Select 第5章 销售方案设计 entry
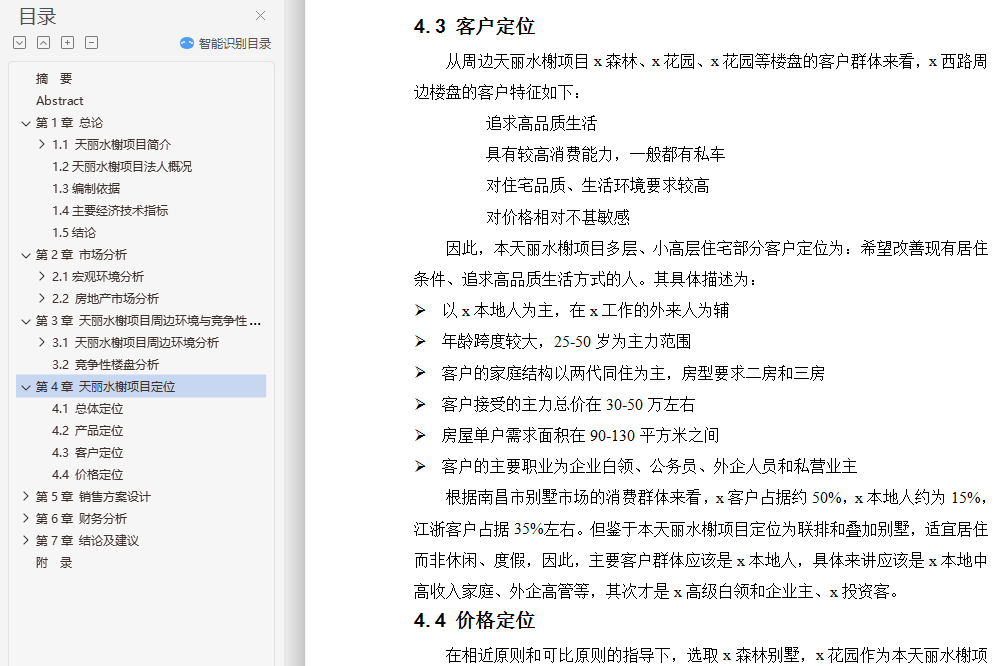The image size is (996, 666). (x=93, y=496)
